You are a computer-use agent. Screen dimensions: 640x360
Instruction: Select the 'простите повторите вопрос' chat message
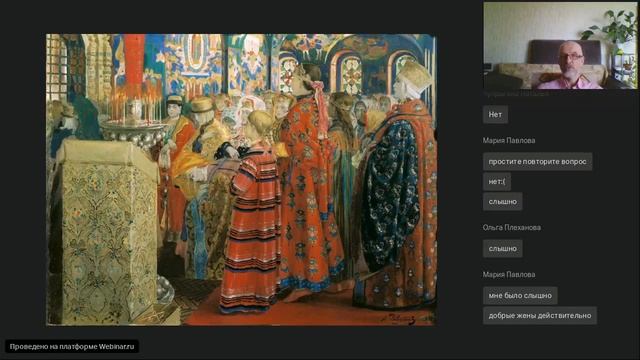(537, 162)
